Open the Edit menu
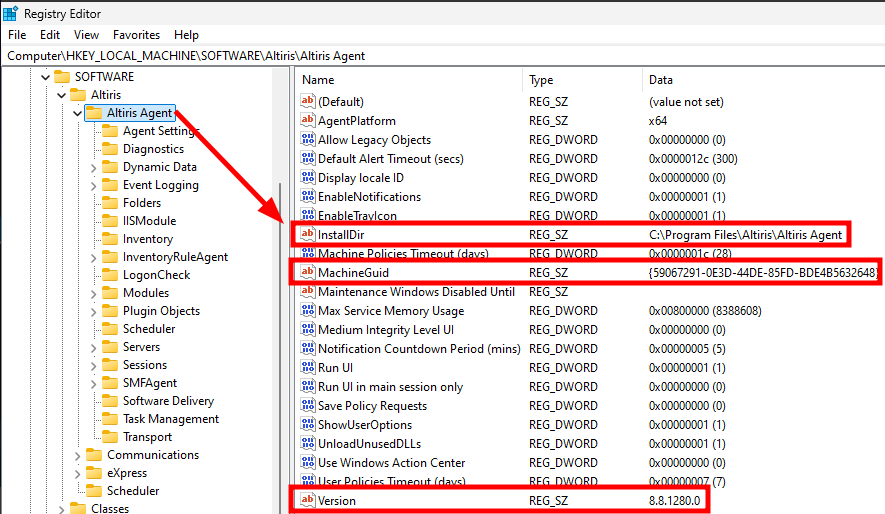 tap(50, 35)
